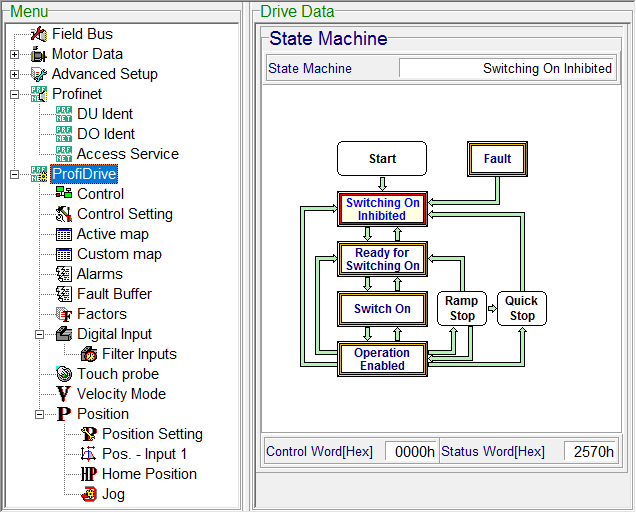
Task: Click the Factors icon
Action: coord(64,314)
